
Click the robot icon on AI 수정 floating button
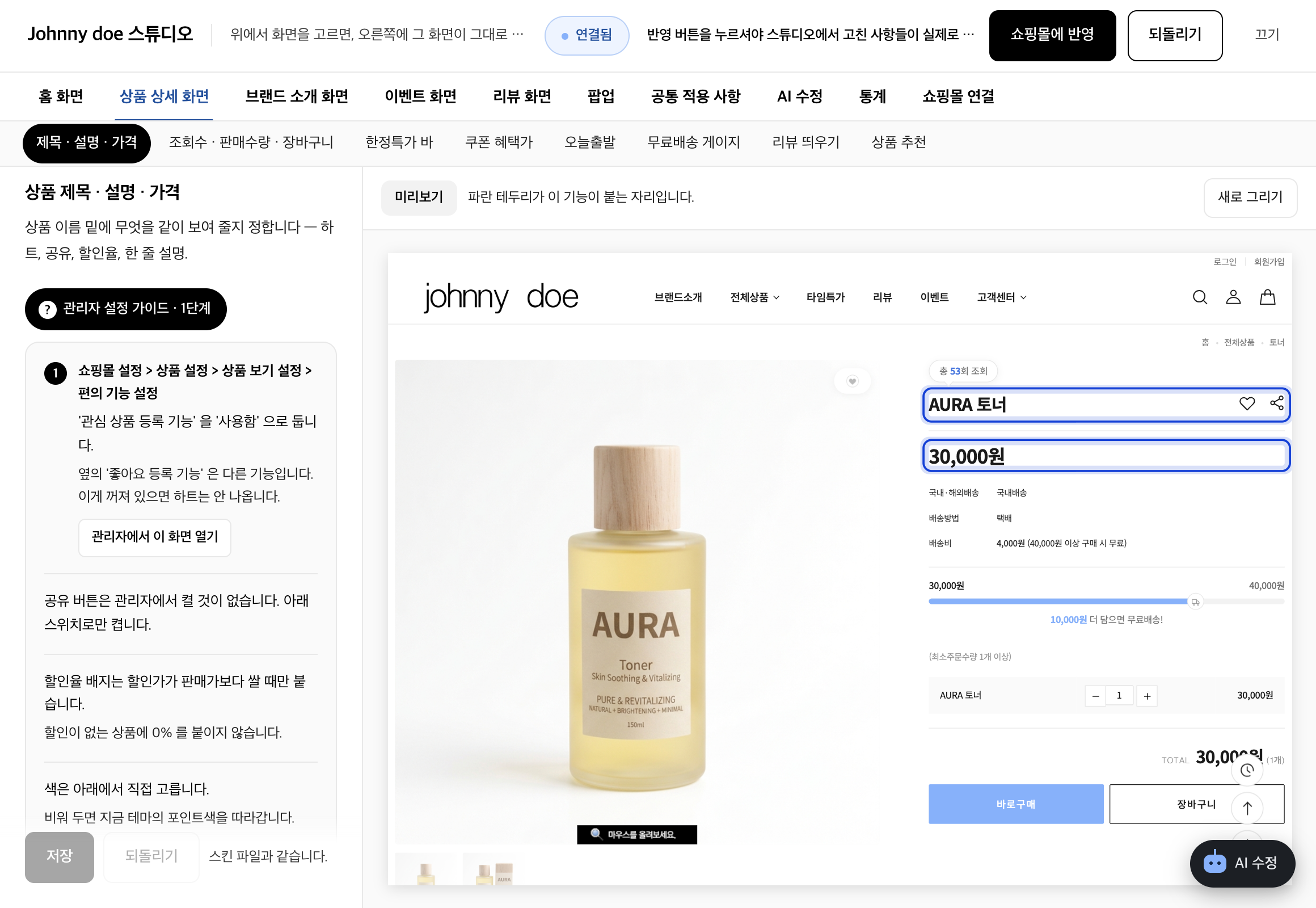coord(1214,863)
